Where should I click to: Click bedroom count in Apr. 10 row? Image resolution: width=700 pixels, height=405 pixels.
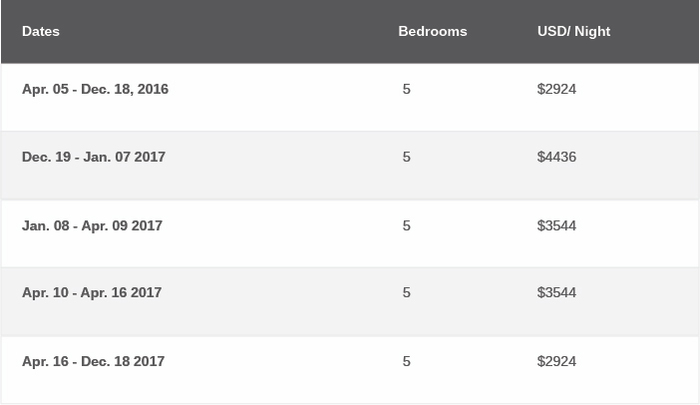[x=406, y=292]
